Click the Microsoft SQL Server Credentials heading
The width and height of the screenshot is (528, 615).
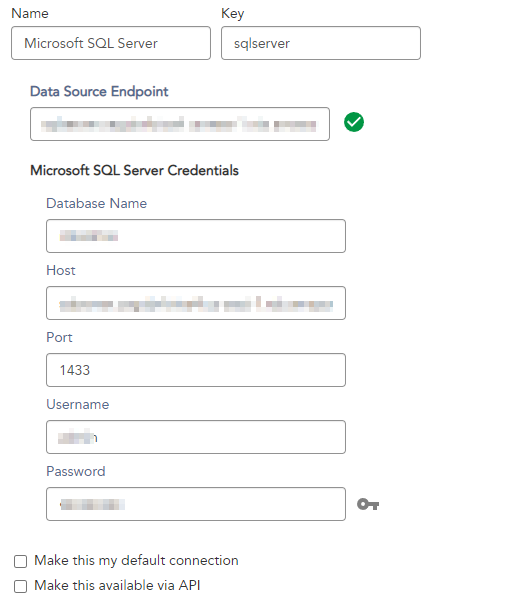point(135,170)
